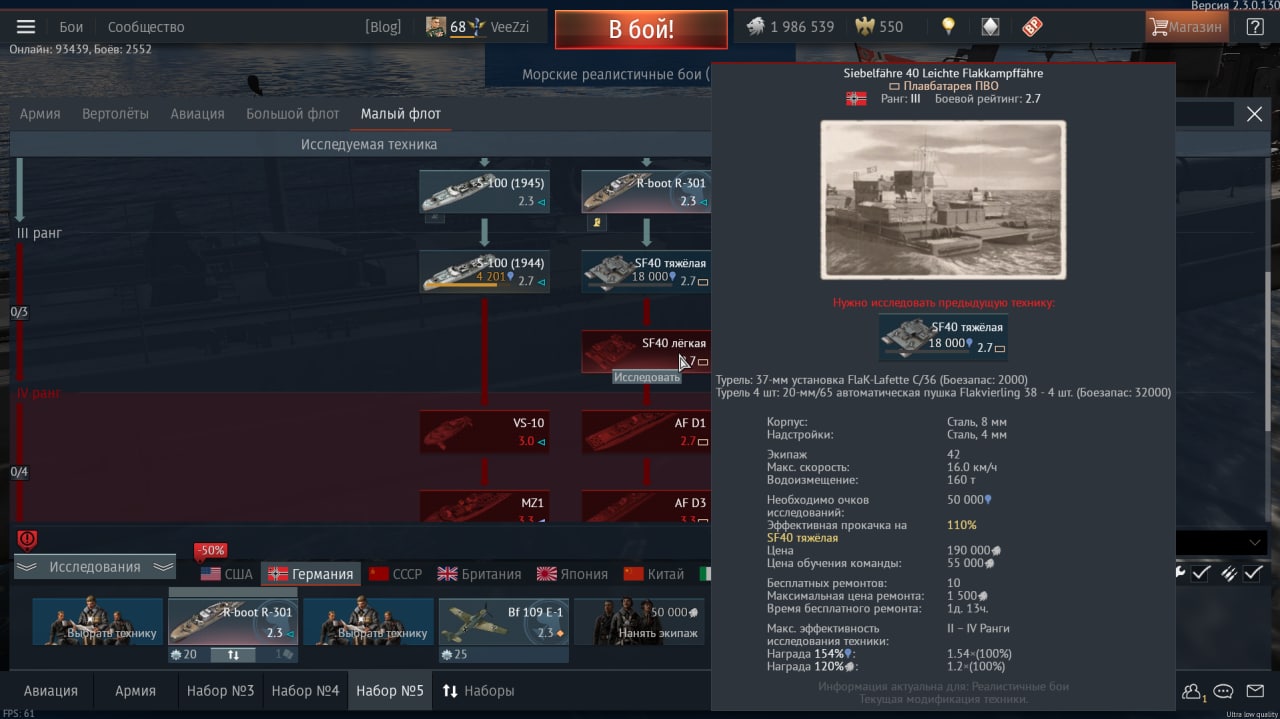
Task: Click the В бой! button
Action: (641, 29)
